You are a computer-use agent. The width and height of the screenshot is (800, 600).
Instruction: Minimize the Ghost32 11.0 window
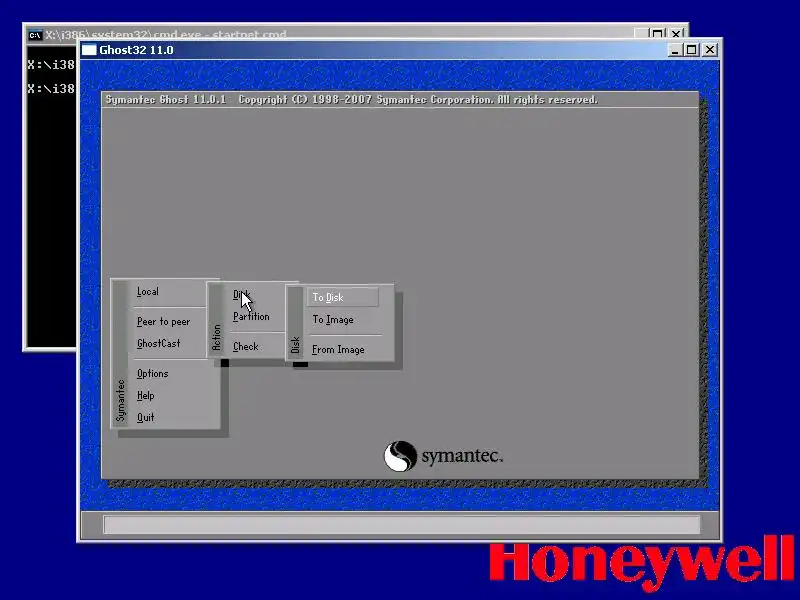point(674,50)
